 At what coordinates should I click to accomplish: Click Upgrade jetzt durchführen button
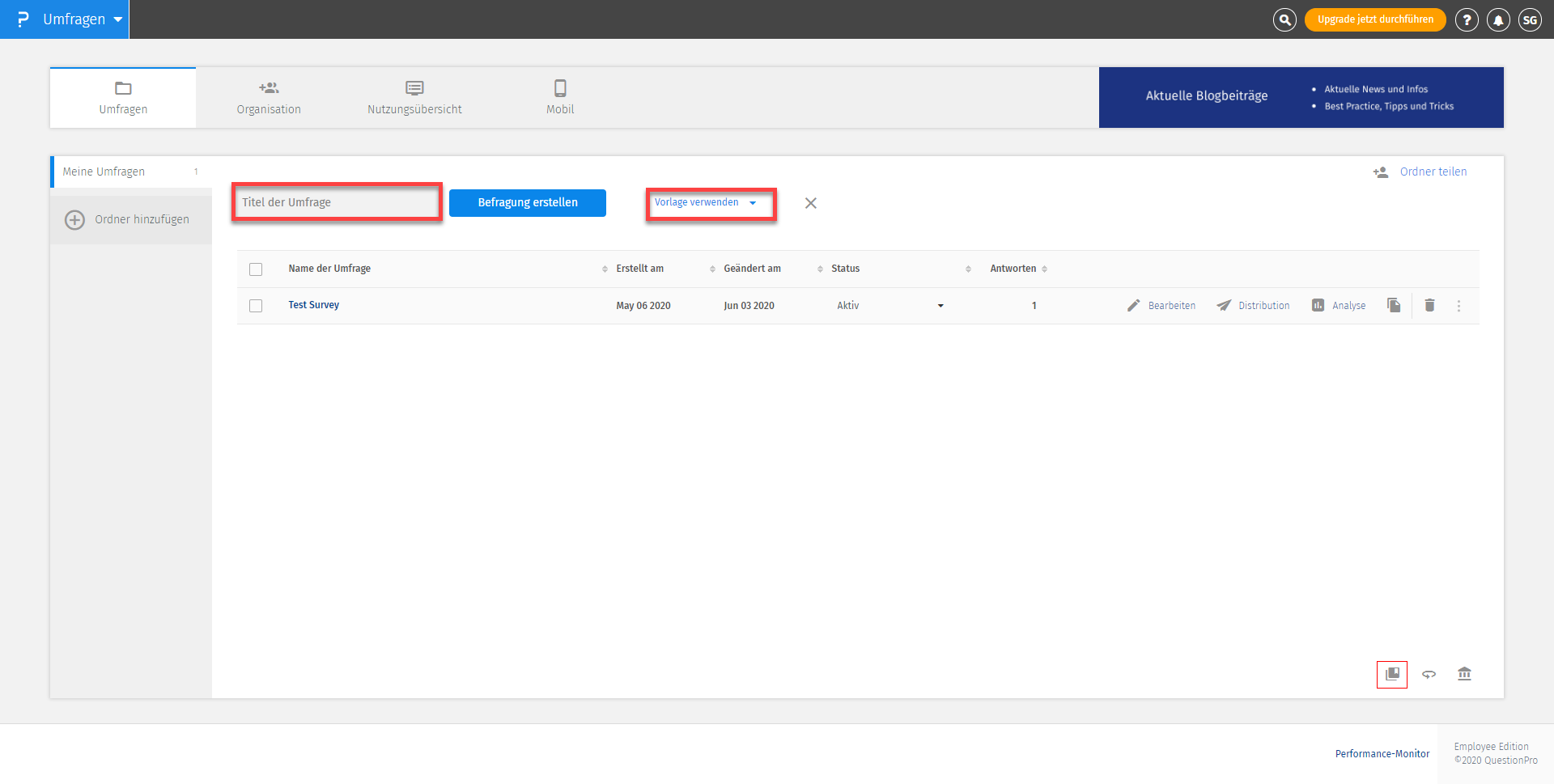click(x=1375, y=19)
